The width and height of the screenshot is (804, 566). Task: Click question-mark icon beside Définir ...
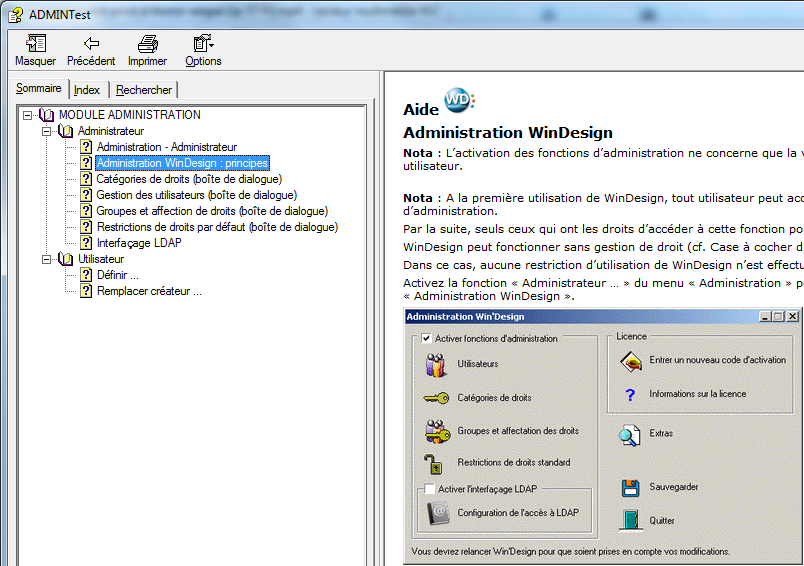(86, 275)
